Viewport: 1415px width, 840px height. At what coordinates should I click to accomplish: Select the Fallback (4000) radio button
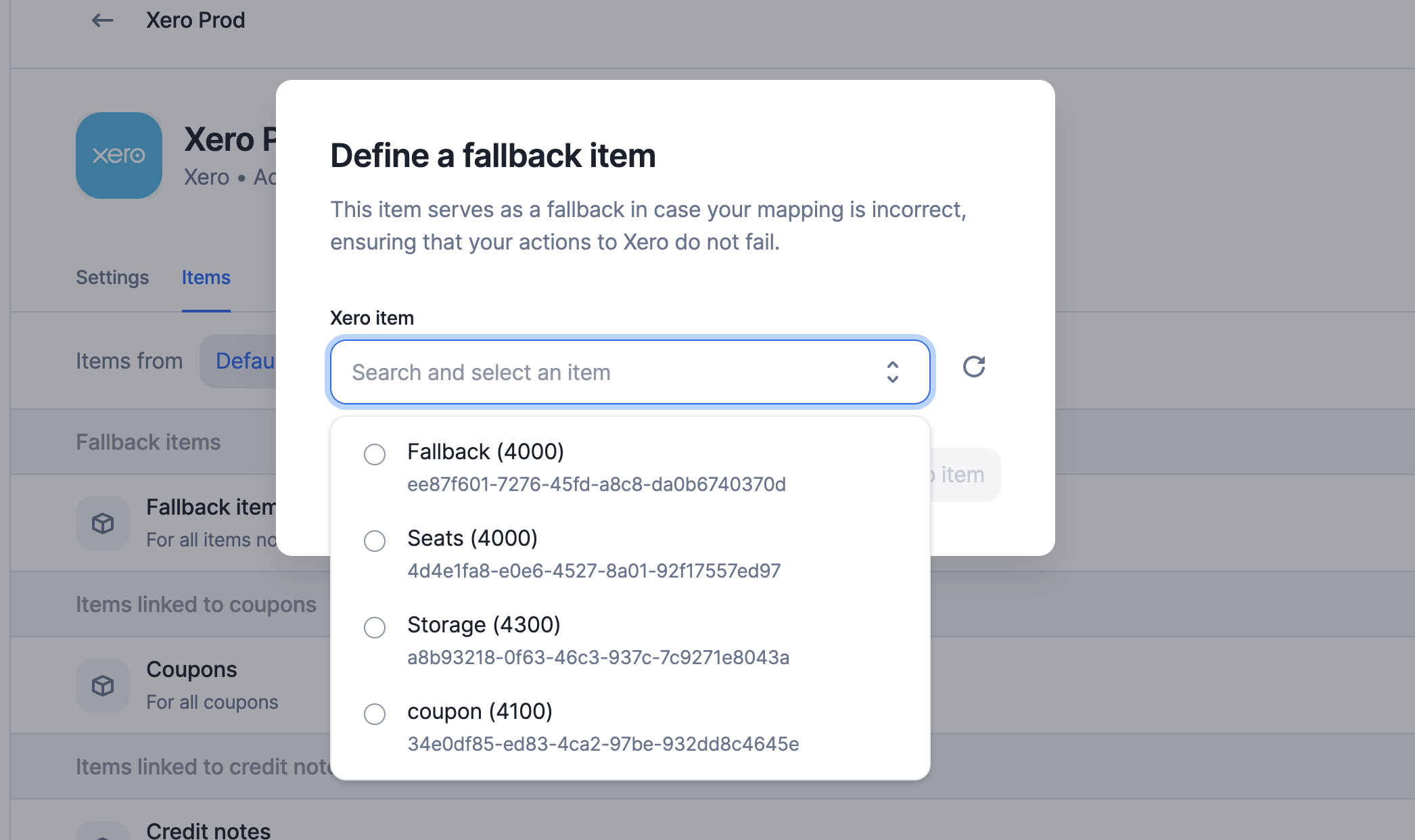(375, 454)
